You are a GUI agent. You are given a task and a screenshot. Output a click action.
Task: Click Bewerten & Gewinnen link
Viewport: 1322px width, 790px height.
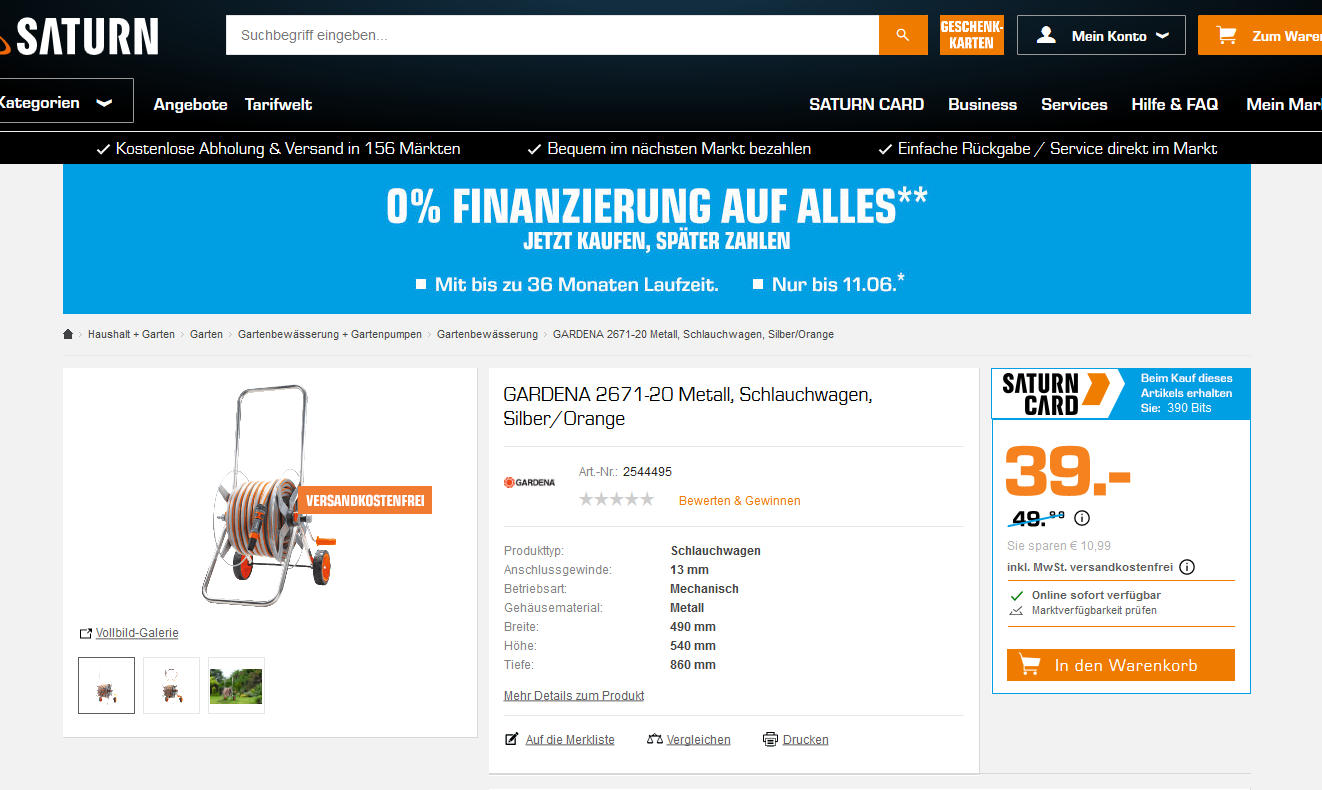(739, 500)
